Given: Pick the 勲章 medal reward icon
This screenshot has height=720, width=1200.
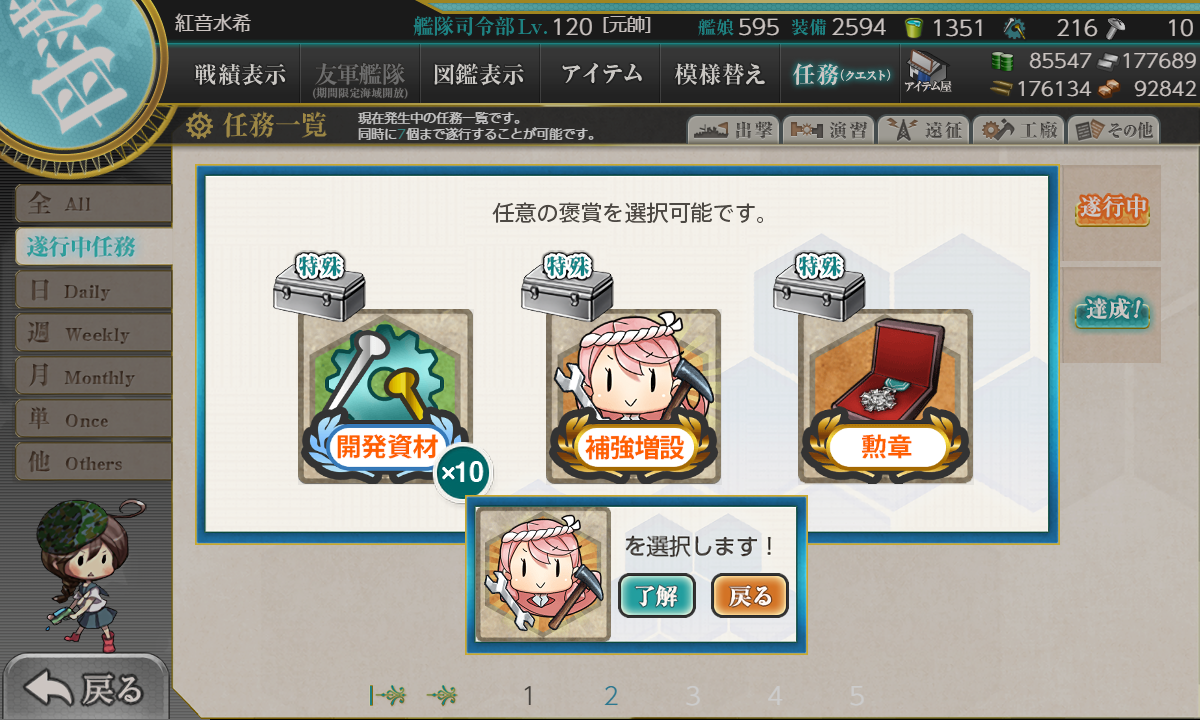Looking at the screenshot, I should click(885, 396).
